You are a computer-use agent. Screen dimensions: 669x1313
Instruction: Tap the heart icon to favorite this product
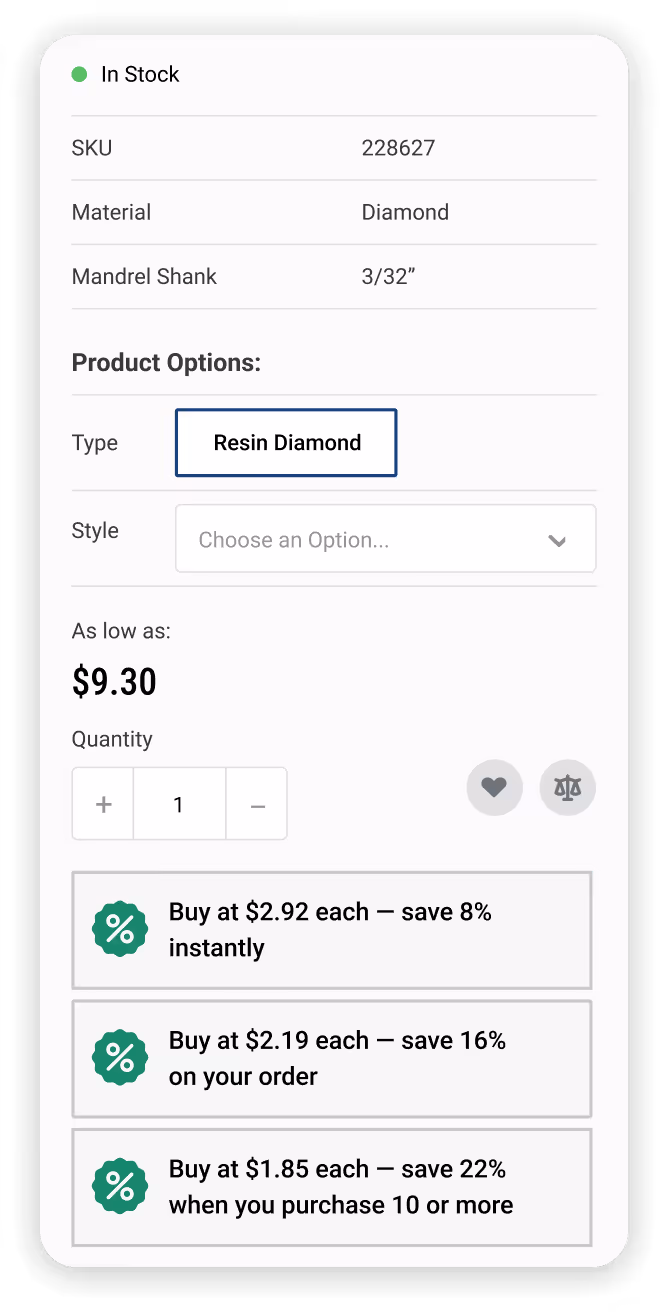(494, 787)
